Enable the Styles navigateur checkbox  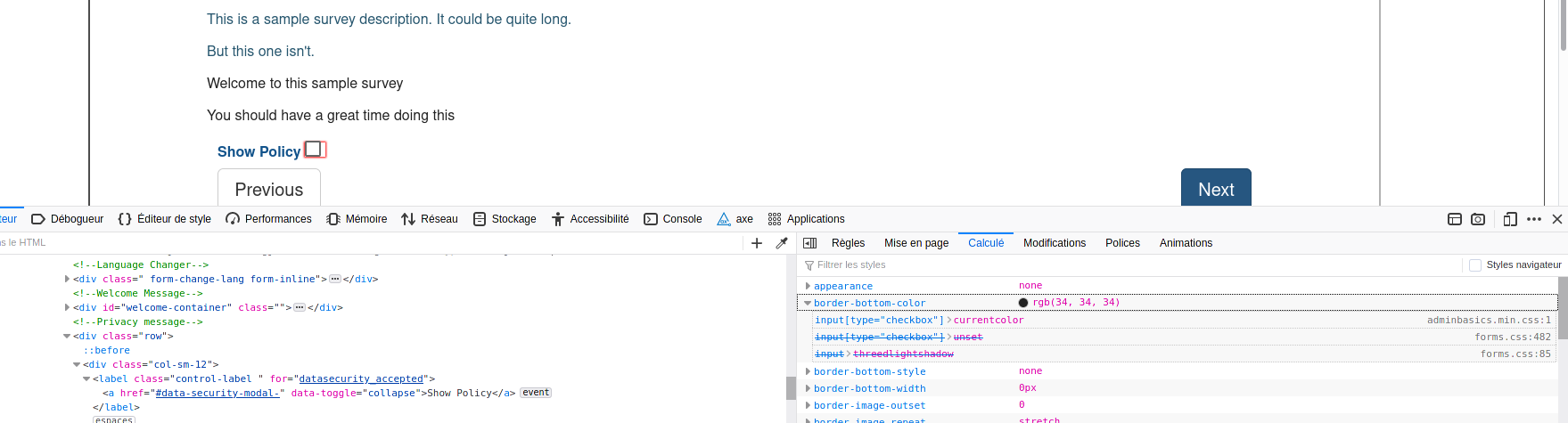[1475, 265]
